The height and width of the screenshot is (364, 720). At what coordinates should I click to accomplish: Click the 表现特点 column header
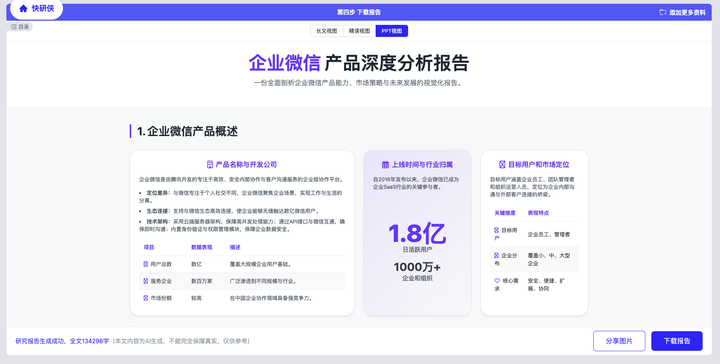pyautogui.click(x=538, y=213)
